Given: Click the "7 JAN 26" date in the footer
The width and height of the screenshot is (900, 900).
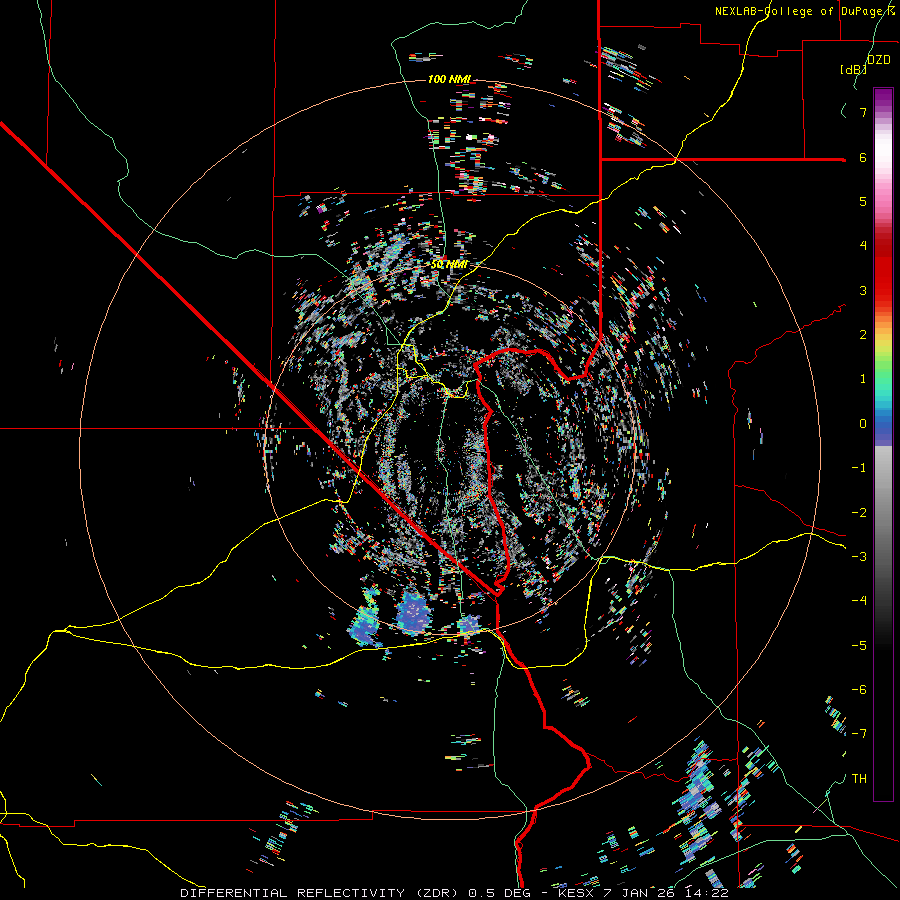Looking at the screenshot, I should (640, 893).
